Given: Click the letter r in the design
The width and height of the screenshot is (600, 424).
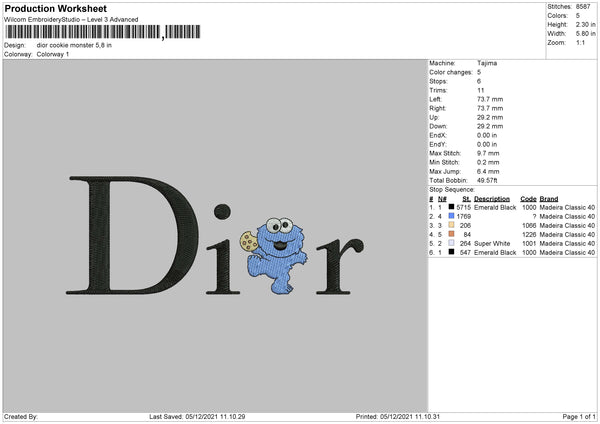Looking at the screenshot, I should click(x=340, y=266).
